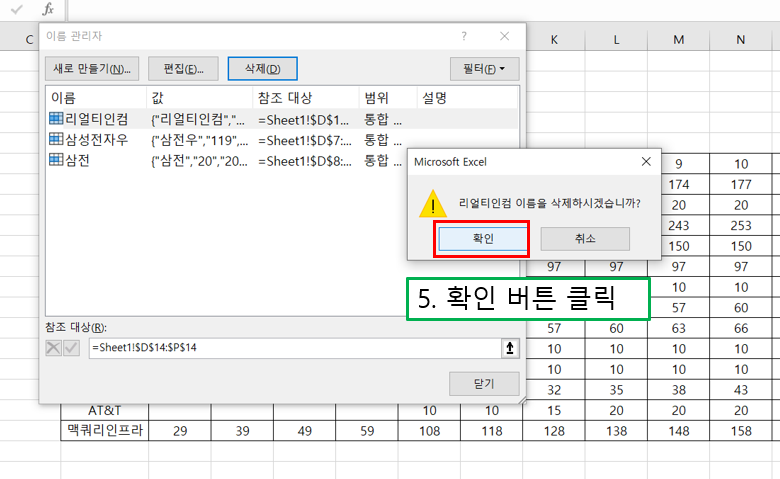Click 확인 to confirm deletion

tap(483, 239)
